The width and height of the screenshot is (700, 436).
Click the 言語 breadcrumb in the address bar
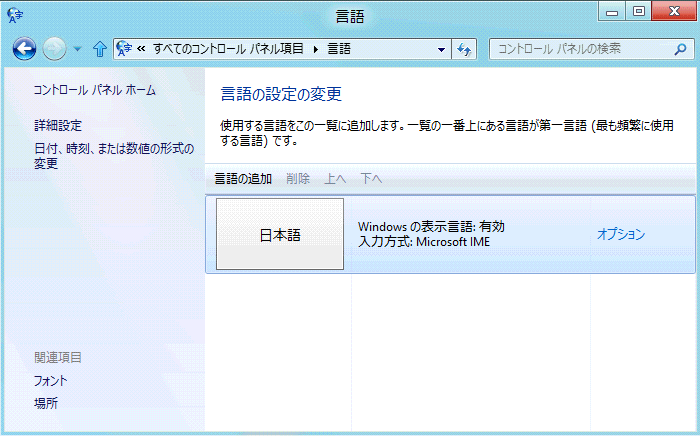(x=339, y=49)
